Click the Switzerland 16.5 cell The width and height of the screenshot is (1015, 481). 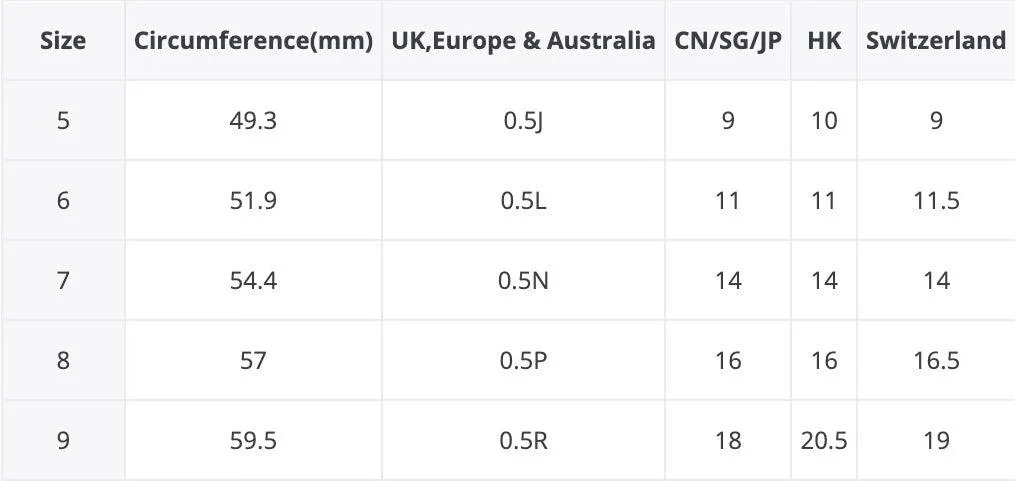[x=936, y=361]
